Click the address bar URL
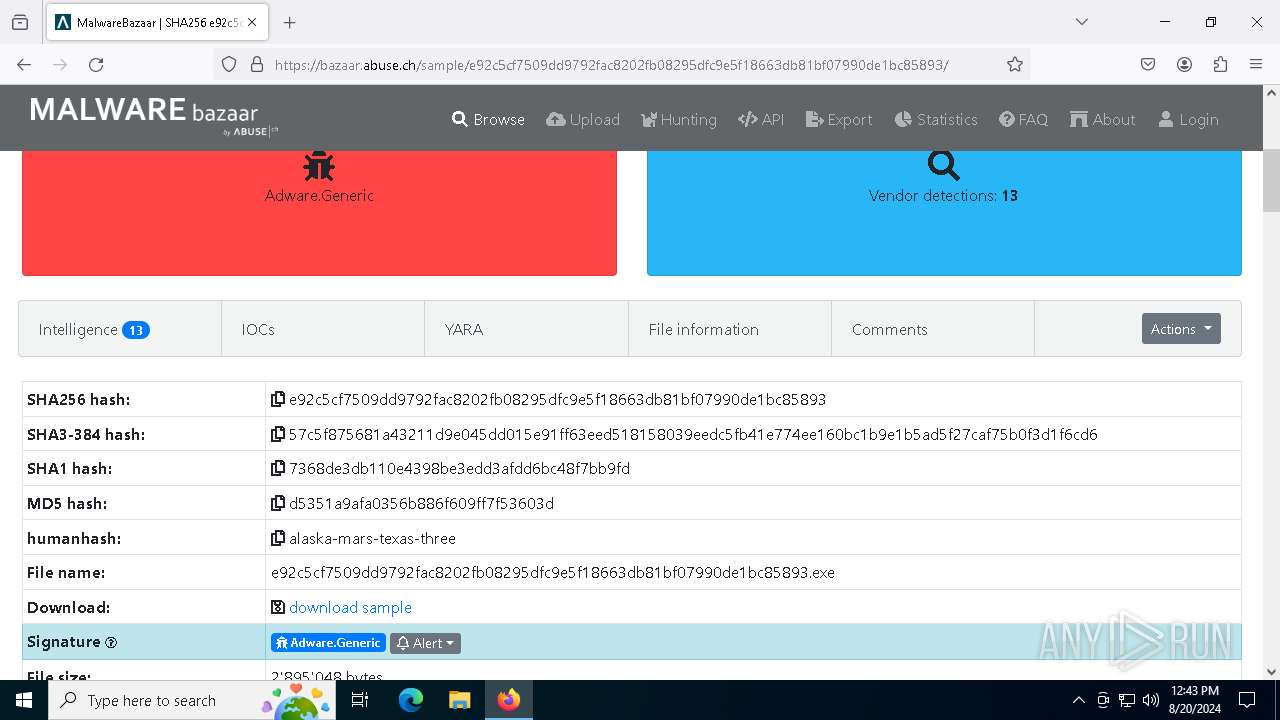Viewport: 1280px width, 720px height. (x=610, y=64)
